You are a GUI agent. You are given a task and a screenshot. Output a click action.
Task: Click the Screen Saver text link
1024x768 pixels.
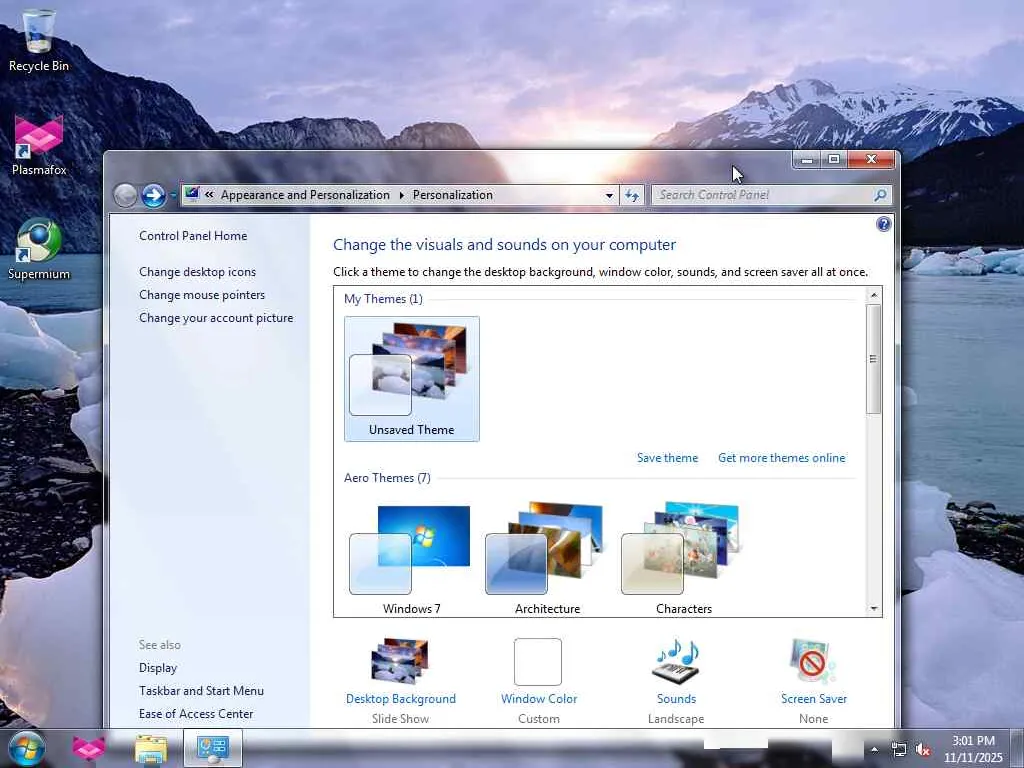tap(814, 699)
